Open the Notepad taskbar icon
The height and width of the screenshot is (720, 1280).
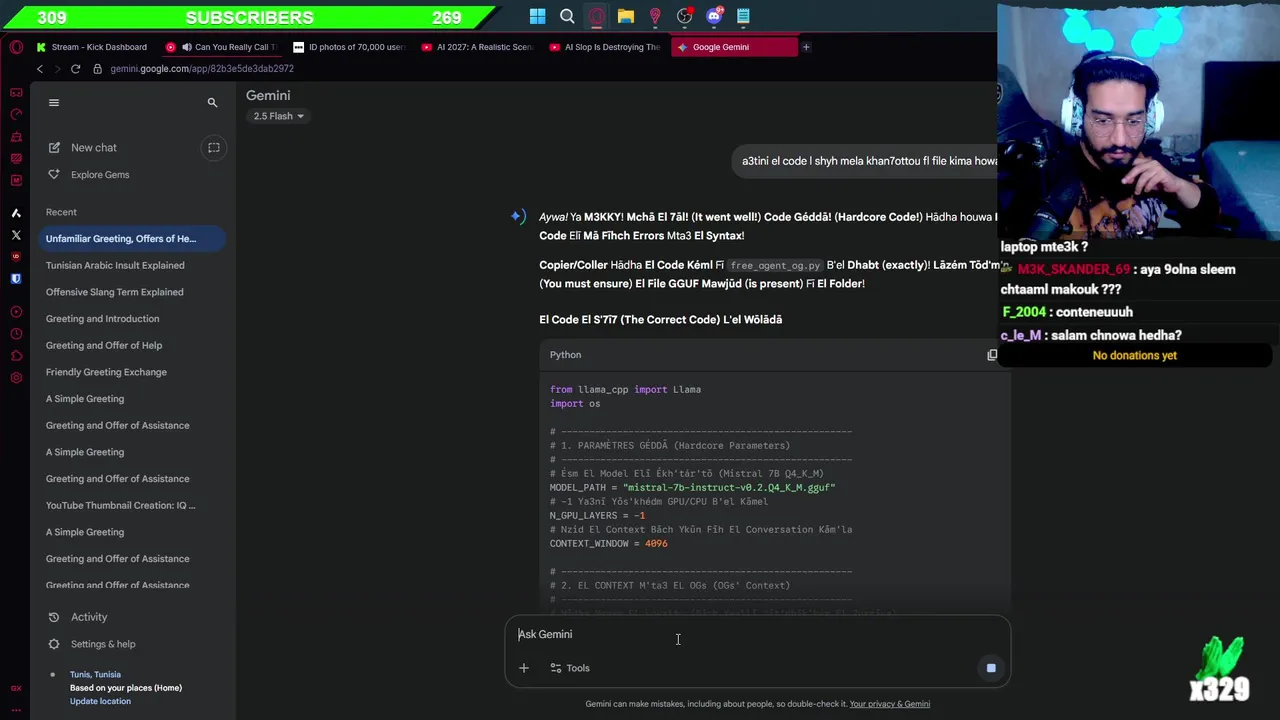(x=743, y=16)
